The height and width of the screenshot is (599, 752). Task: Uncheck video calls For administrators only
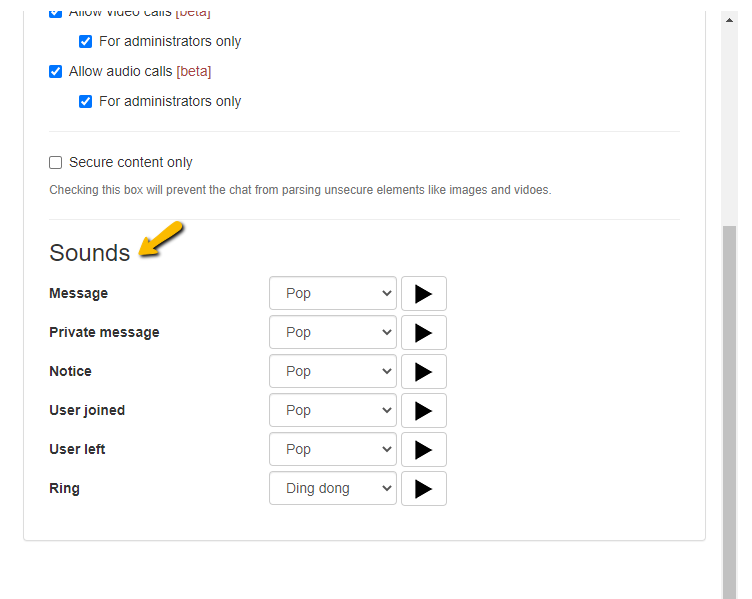click(86, 42)
